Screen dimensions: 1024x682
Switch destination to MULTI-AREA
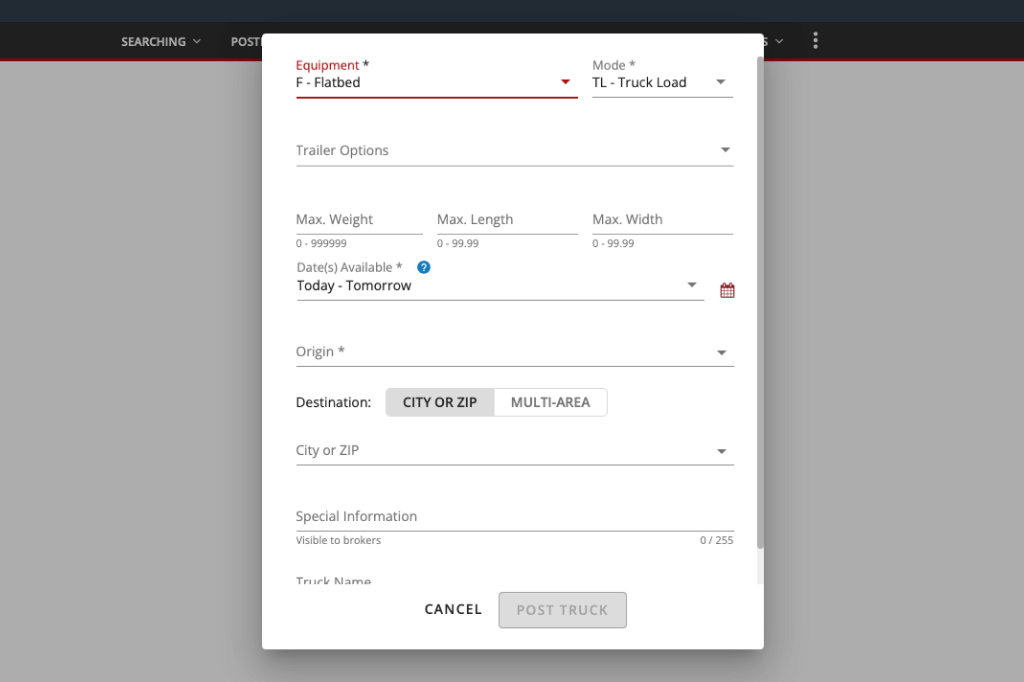click(x=550, y=402)
